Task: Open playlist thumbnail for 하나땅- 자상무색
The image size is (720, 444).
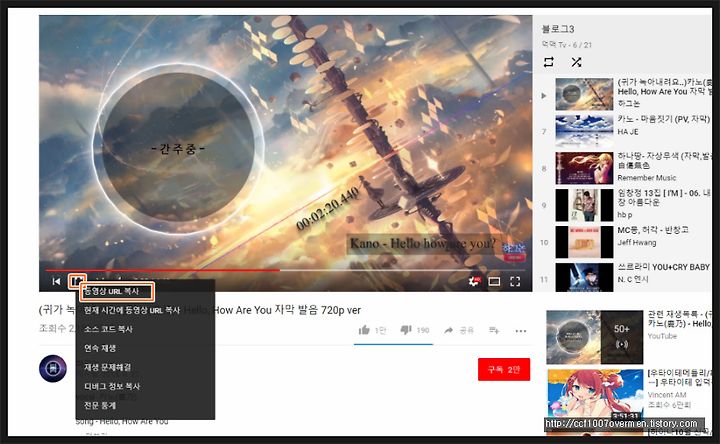Action: 584,168
